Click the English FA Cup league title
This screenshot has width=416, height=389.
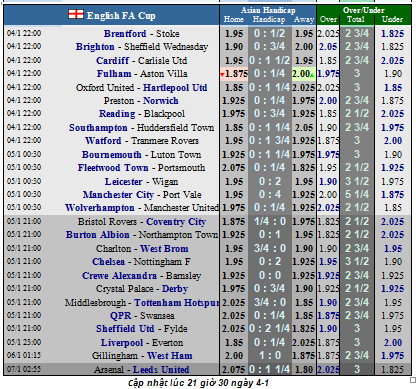[x=121, y=16]
